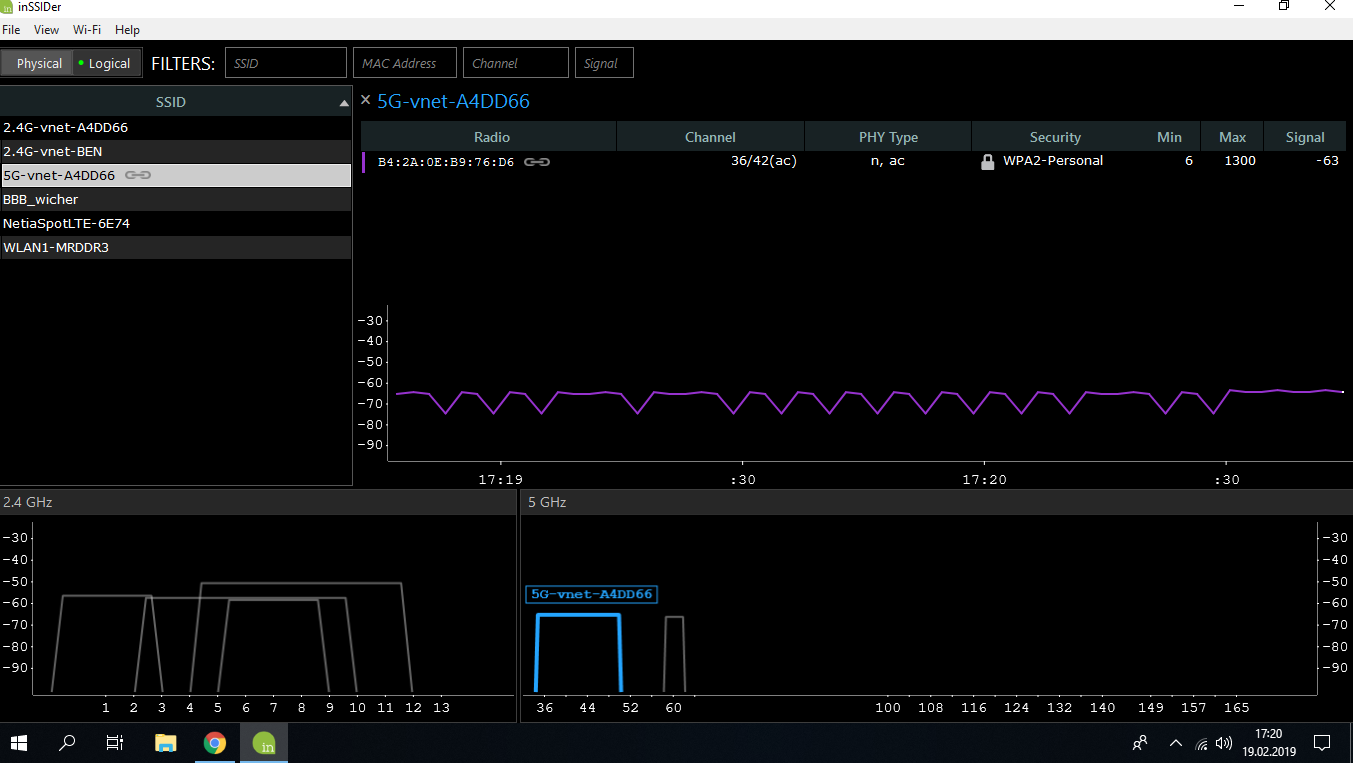Click the Max column header
Viewport: 1353px width, 763px height.
click(1232, 137)
